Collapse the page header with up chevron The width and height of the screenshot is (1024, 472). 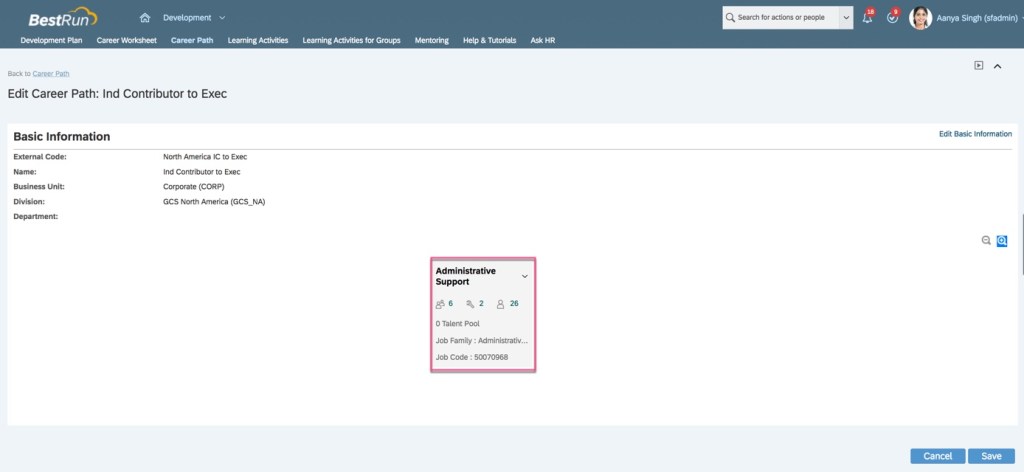[997, 66]
